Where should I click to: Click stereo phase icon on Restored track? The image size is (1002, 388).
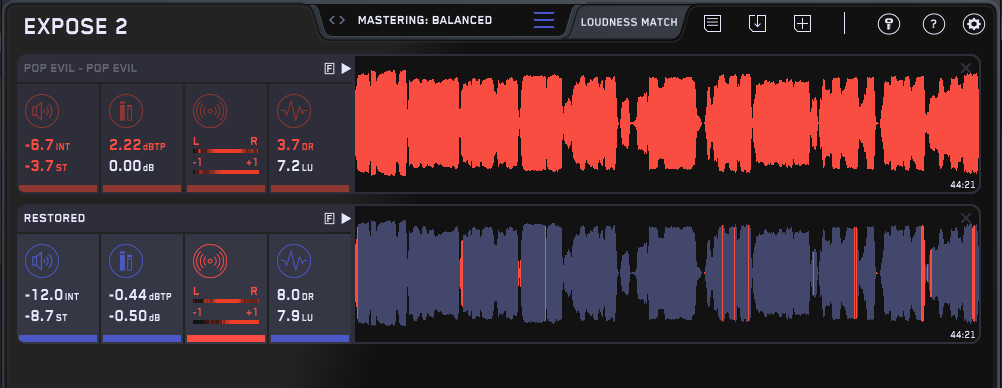click(210, 261)
